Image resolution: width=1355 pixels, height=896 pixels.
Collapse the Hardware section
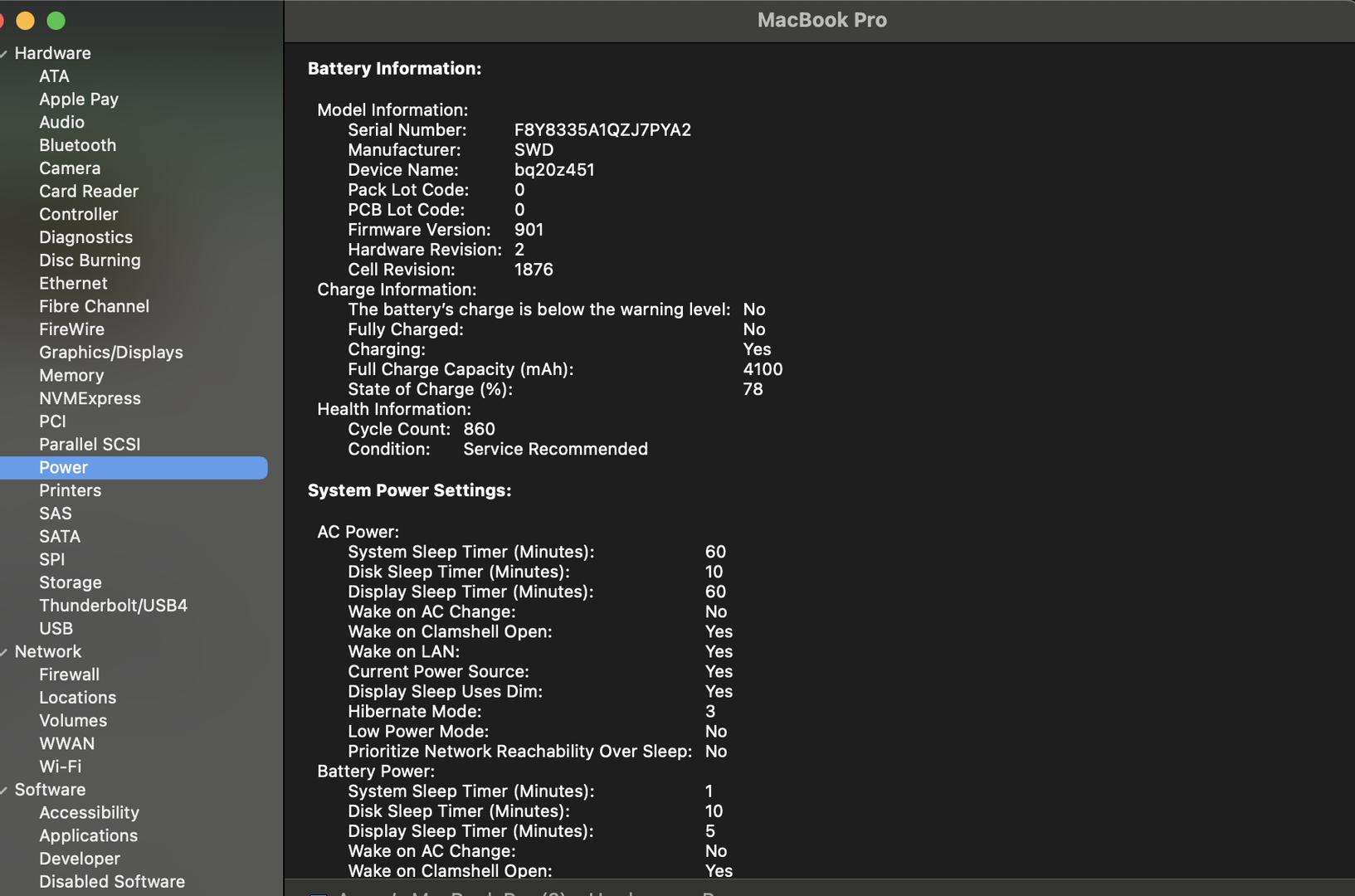(7, 52)
